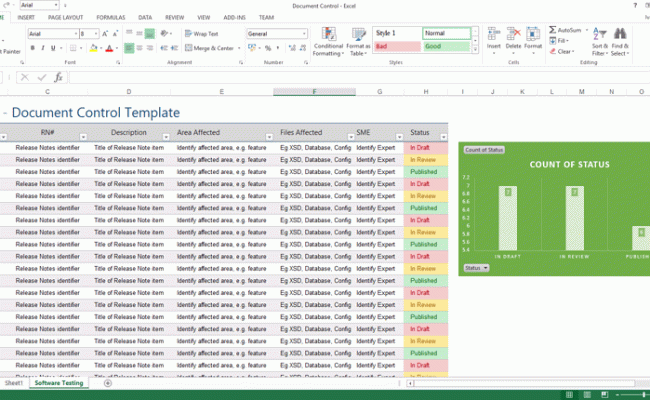Open the REVIEW ribbon tab
The width and height of the screenshot is (650, 400).
coord(175,17)
